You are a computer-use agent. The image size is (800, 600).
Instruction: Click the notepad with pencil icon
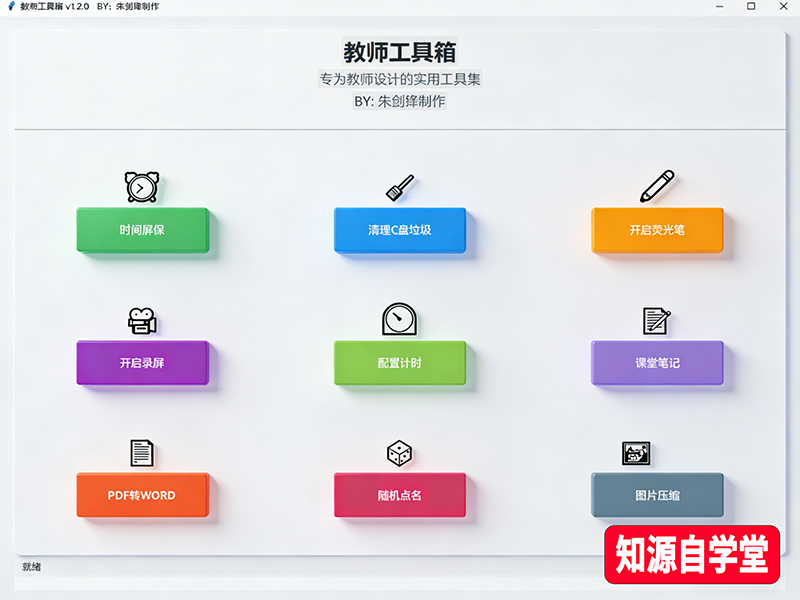coord(656,320)
